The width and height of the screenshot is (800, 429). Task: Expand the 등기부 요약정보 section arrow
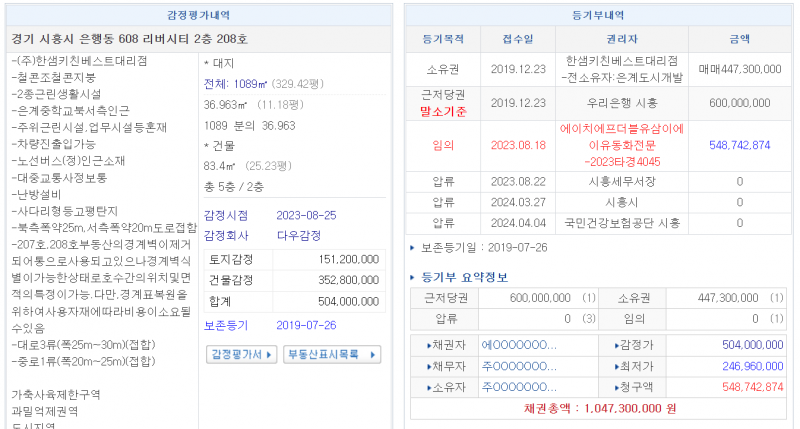coord(414,277)
